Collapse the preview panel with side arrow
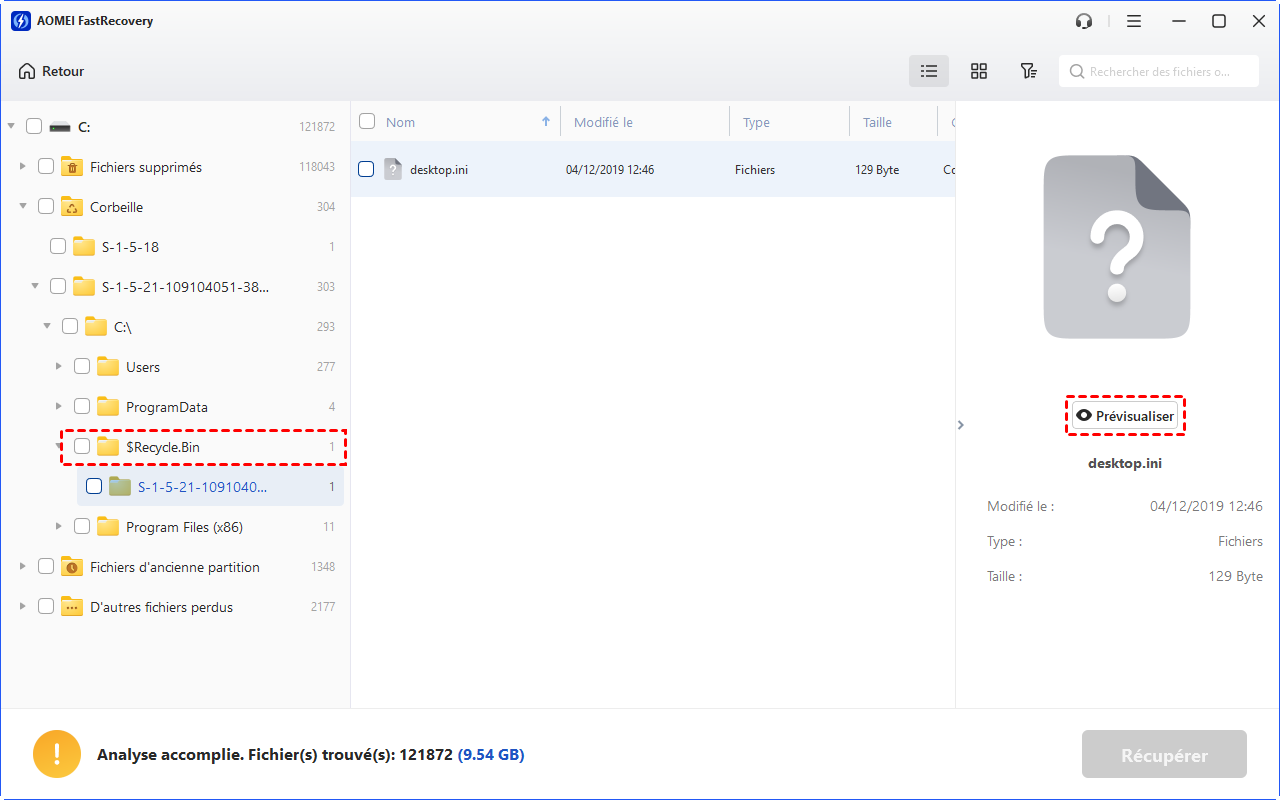The image size is (1280, 800). [961, 425]
